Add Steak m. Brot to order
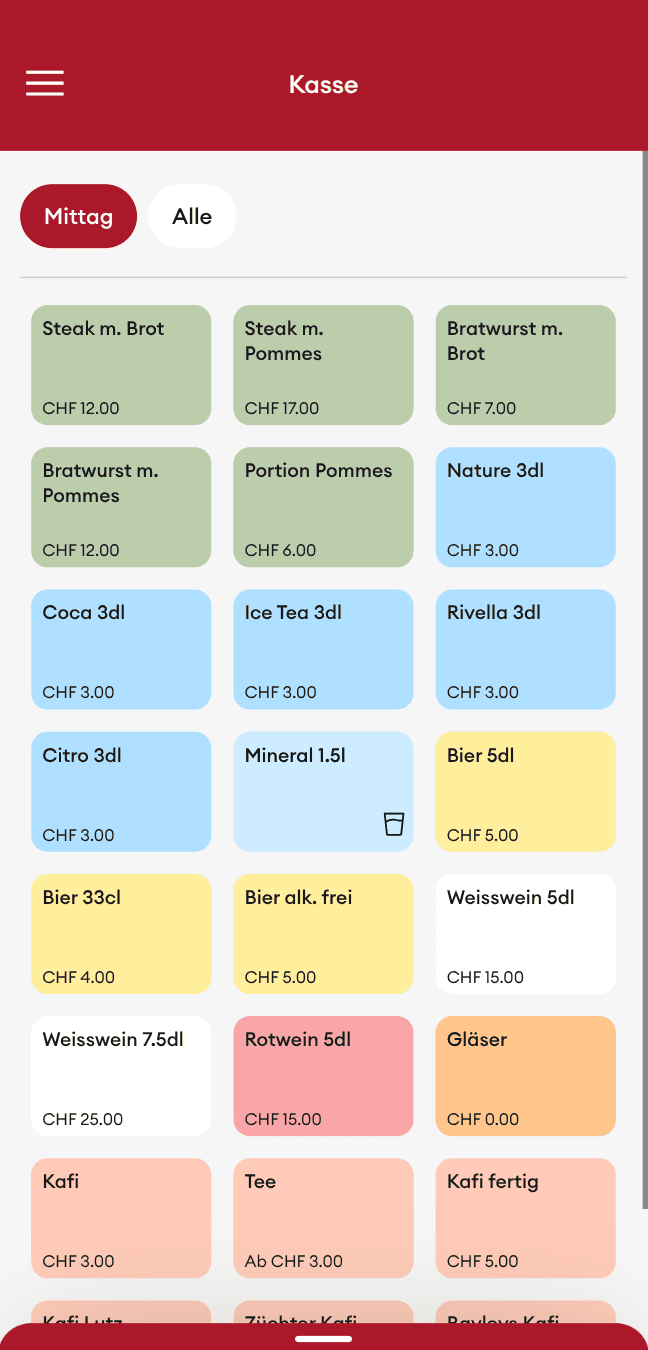This screenshot has width=648, height=1350. tap(121, 365)
